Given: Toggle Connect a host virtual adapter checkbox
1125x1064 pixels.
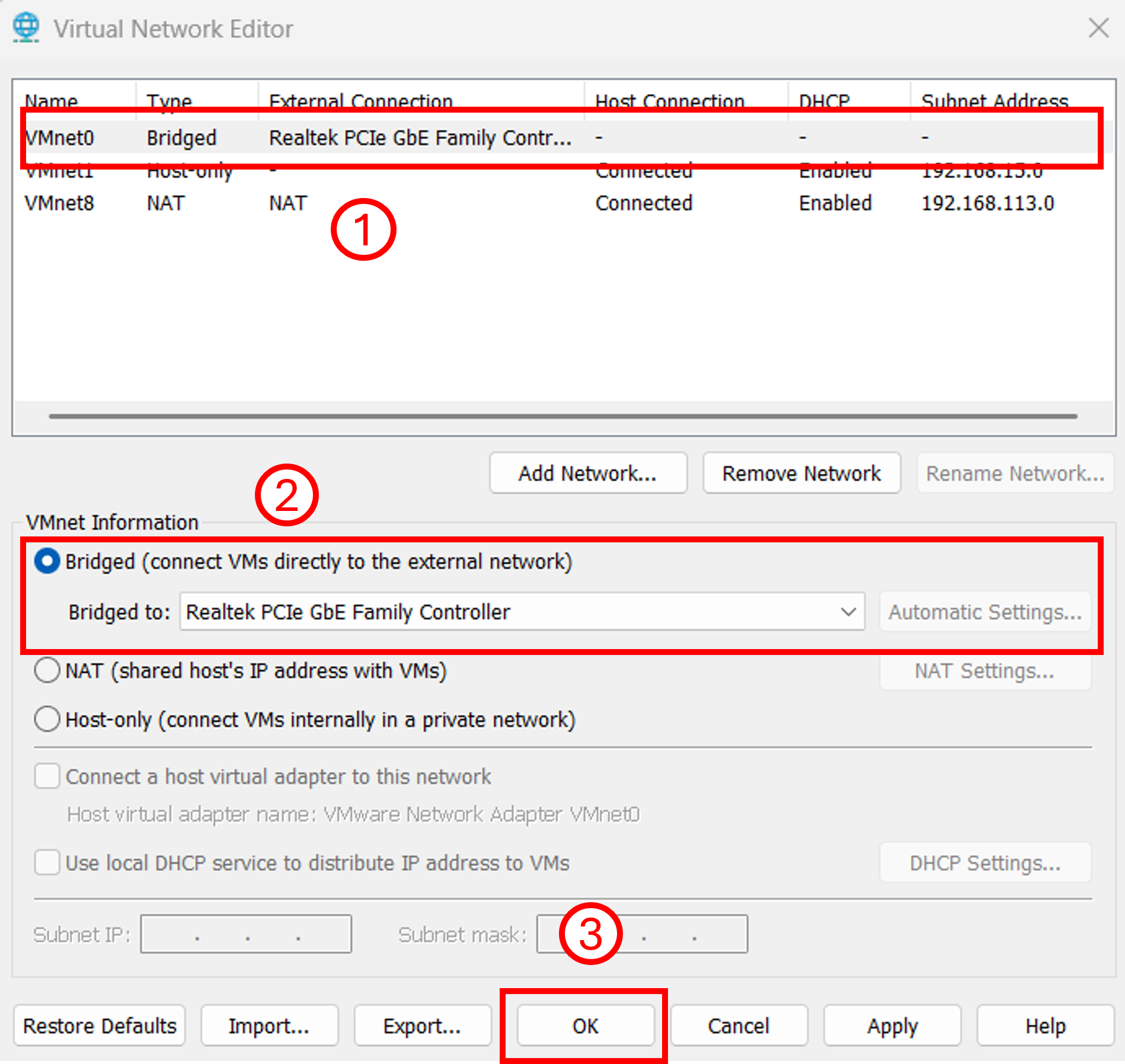Looking at the screenshot, I should [47, 776].
